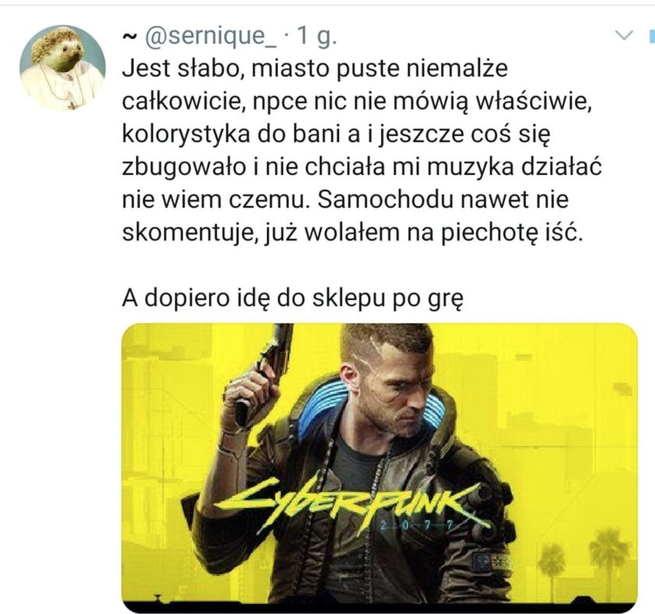
Task: Select the tilde display name
Action: tap(129, 37)
